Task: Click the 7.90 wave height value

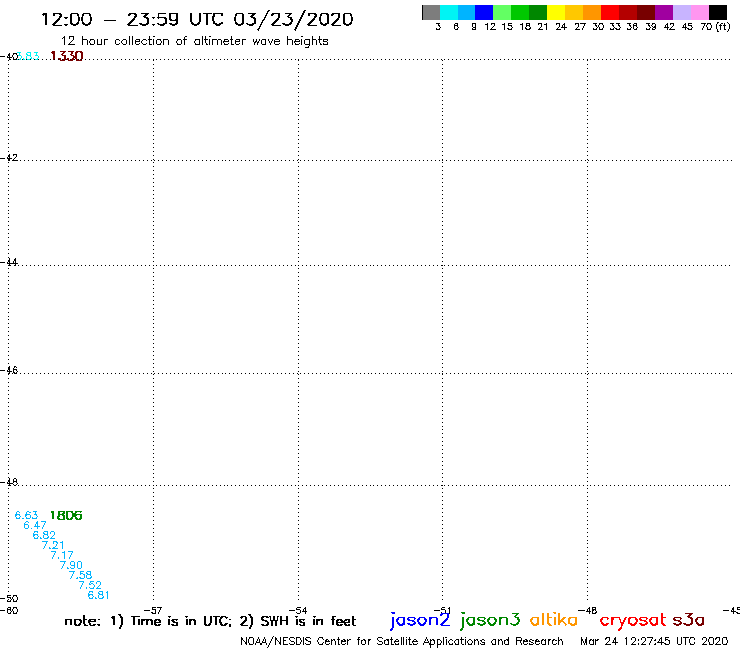Action: (x=71, y=565)
